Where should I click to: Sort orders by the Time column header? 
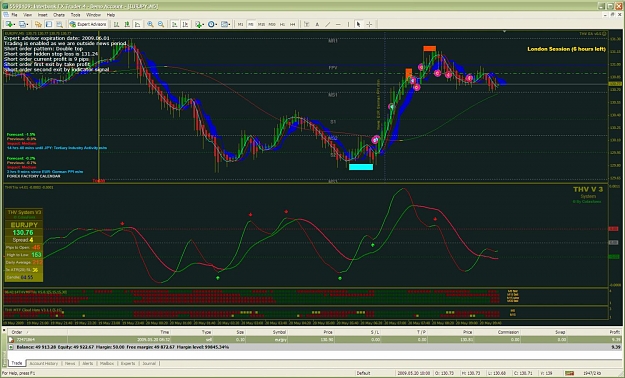119,332
